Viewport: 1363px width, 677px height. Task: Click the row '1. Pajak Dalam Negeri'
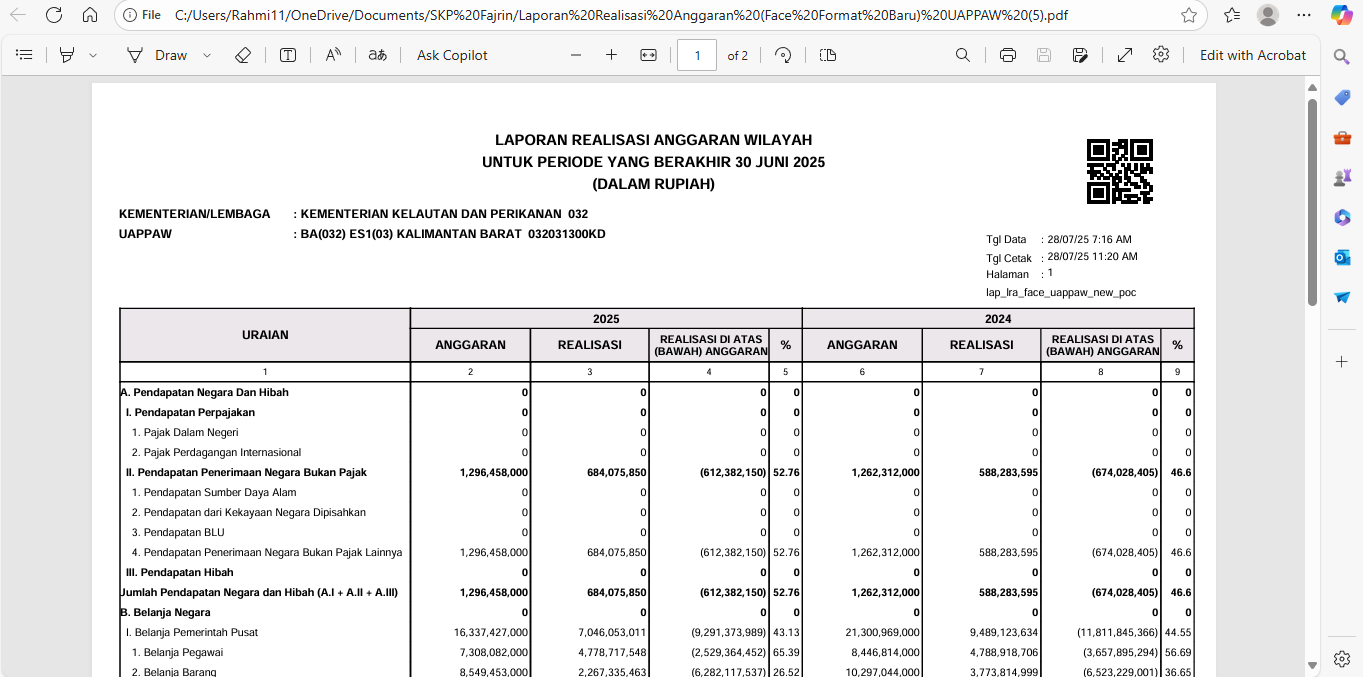pyautogui.click(x=656, y=432)
